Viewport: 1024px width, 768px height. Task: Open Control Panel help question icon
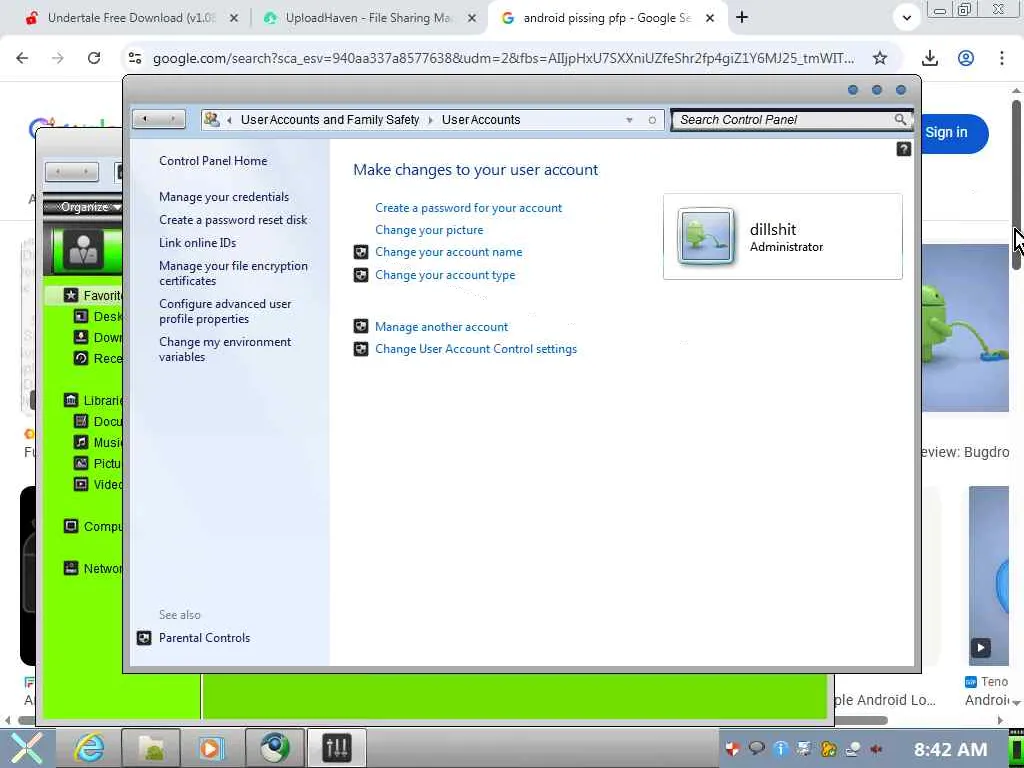pyautogui.click(x=903, y=149)
